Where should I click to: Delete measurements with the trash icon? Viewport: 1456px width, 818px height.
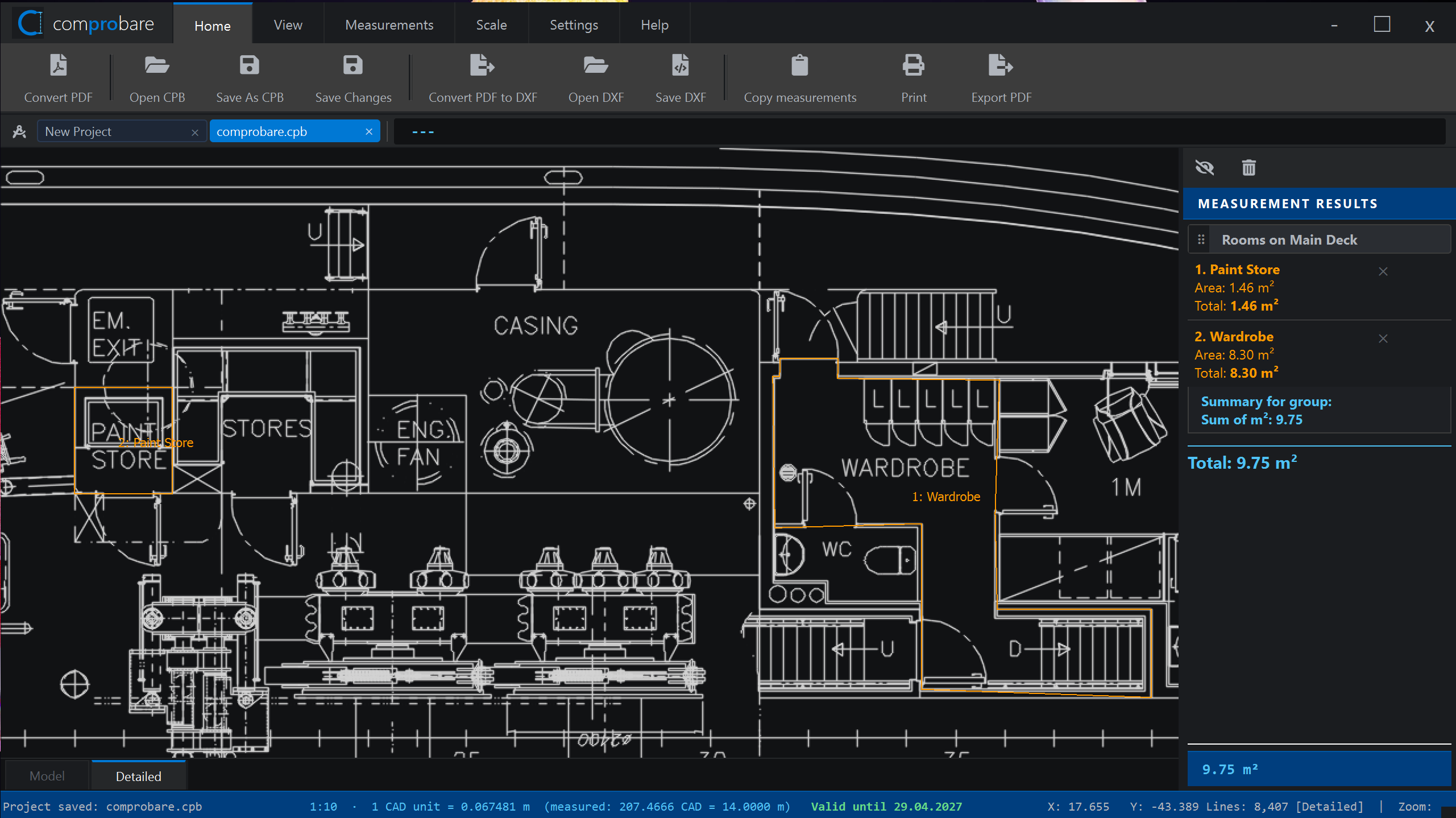(x=1248, y=168)
